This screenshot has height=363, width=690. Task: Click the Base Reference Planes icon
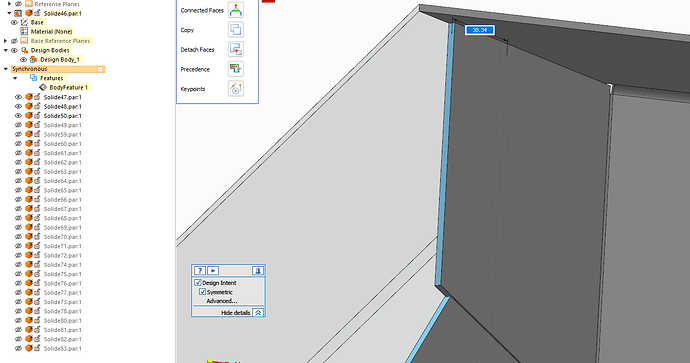(24, 40)
